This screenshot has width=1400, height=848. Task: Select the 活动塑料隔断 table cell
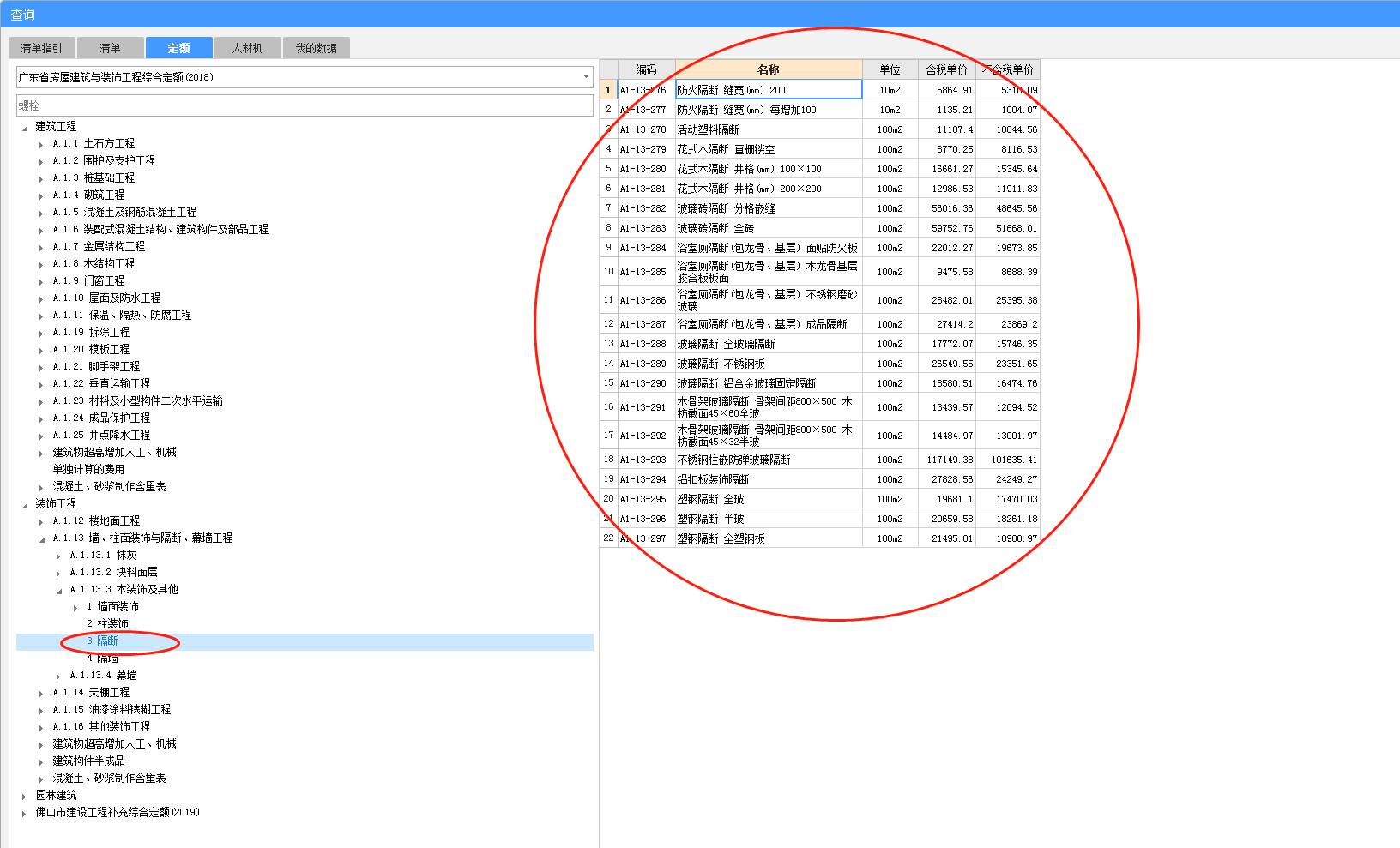769,129
